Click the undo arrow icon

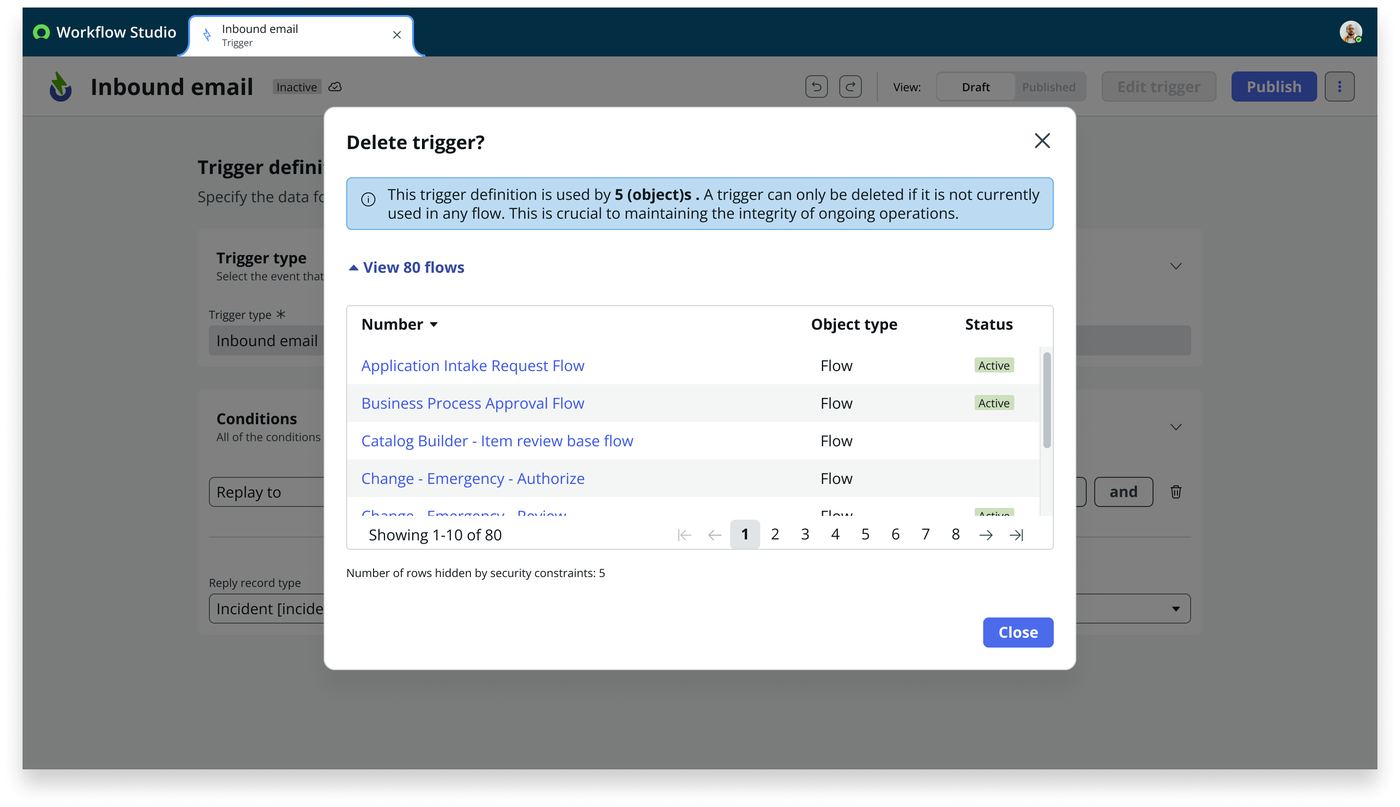[x=816, y=87]
